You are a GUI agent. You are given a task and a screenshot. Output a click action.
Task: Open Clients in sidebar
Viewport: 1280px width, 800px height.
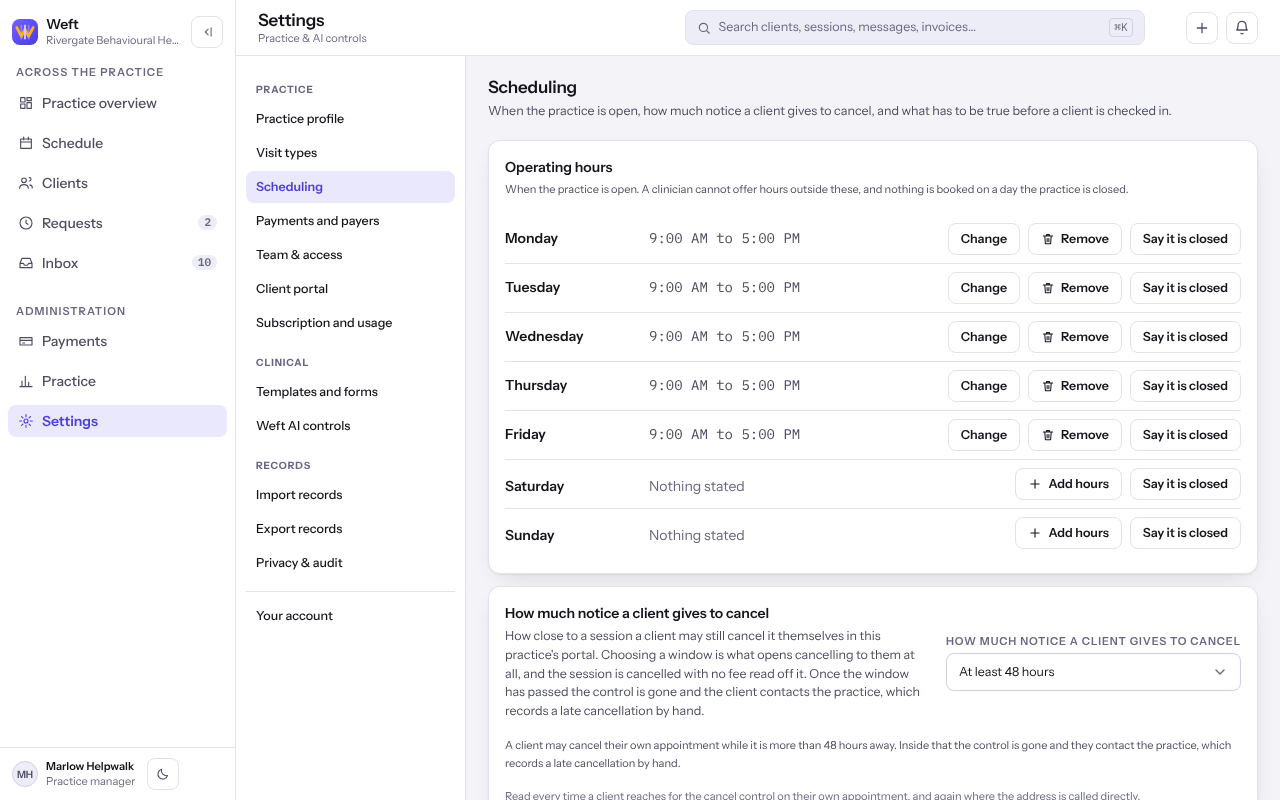(x=117, y=183)
